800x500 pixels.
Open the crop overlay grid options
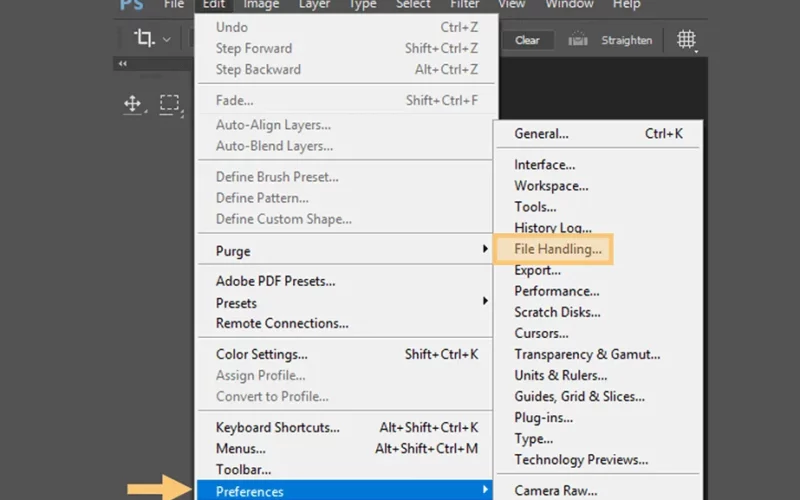pos(686,39)
